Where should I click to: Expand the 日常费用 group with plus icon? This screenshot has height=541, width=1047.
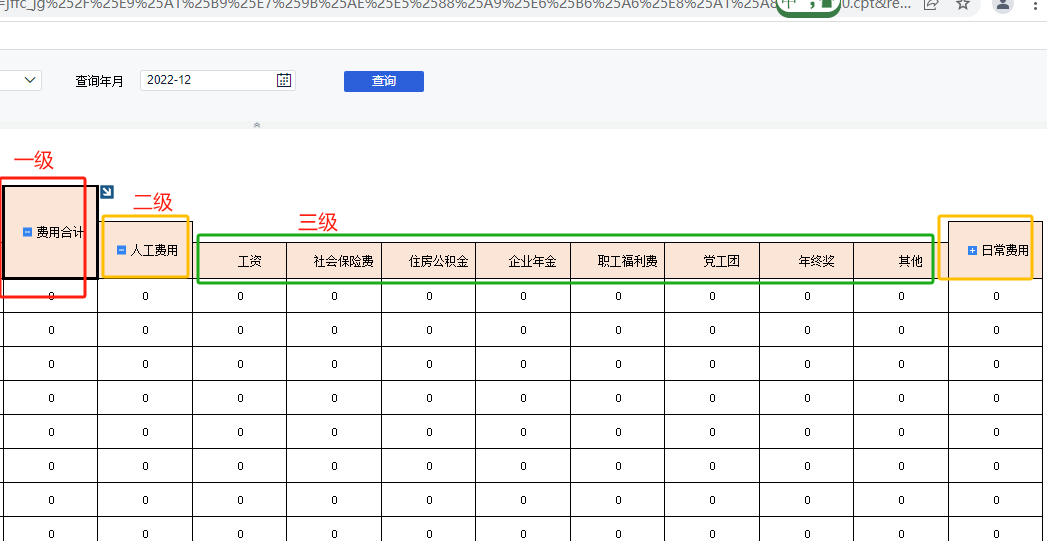tap(972, 250)
